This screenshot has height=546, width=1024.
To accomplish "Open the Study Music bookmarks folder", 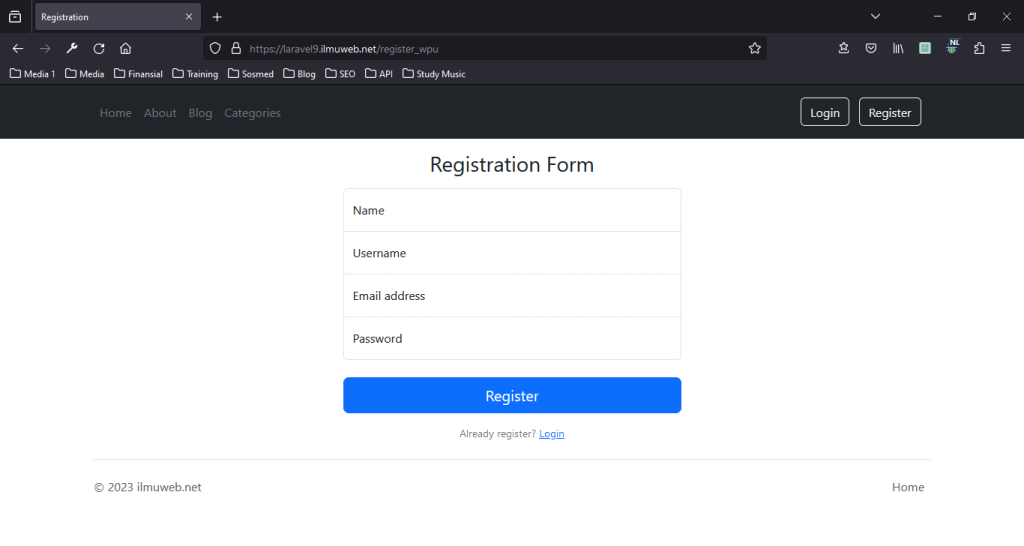I will click(x=434, y=74).
